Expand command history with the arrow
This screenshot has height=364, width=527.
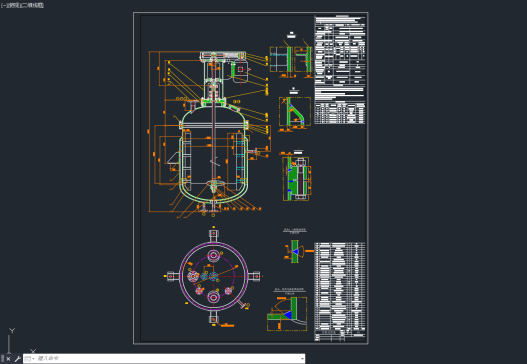[x=302, y=359]
